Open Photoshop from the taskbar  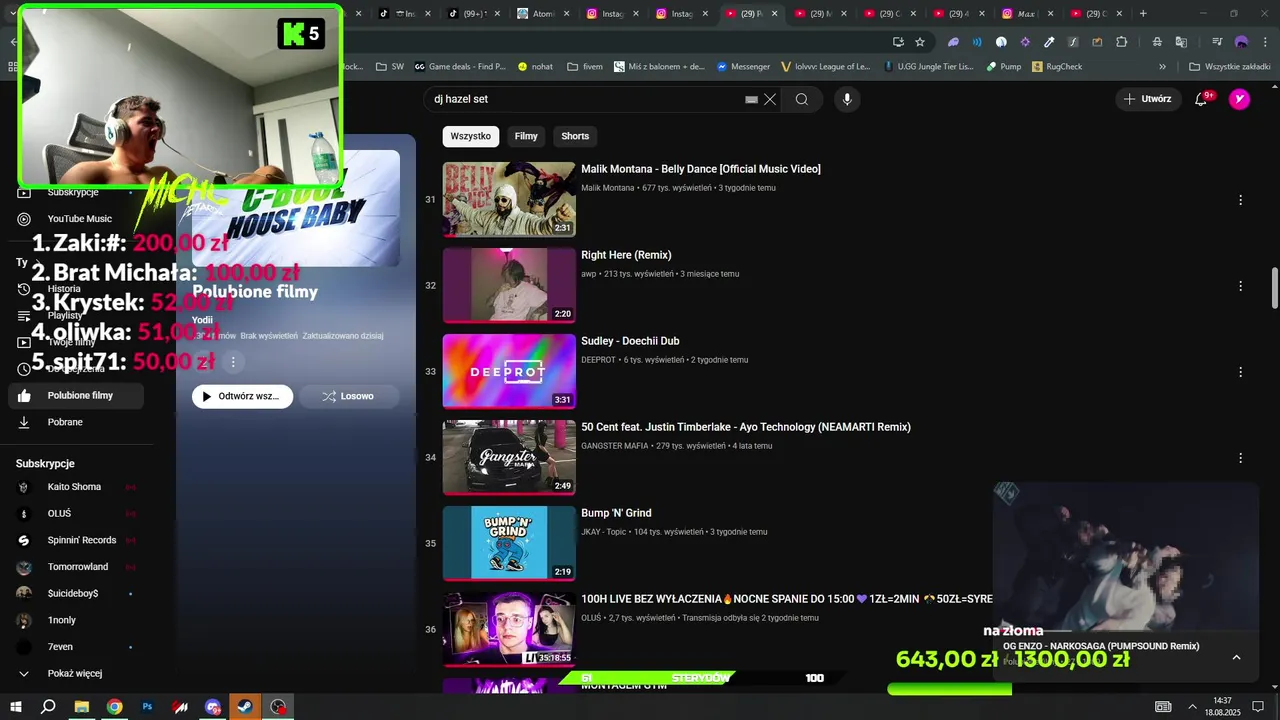pyautogui.click(x=147, y=706)
